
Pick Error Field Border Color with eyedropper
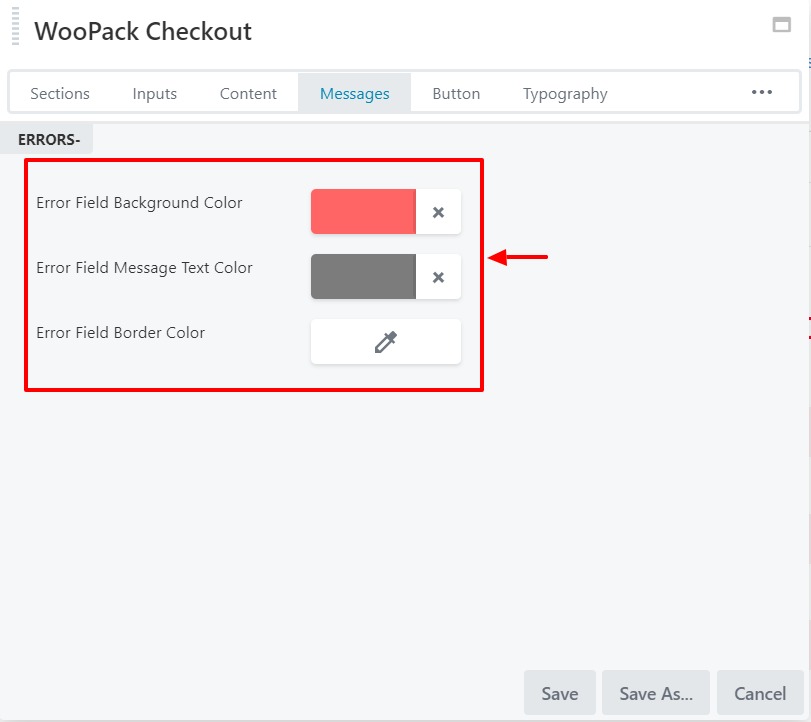pos(385,342)
